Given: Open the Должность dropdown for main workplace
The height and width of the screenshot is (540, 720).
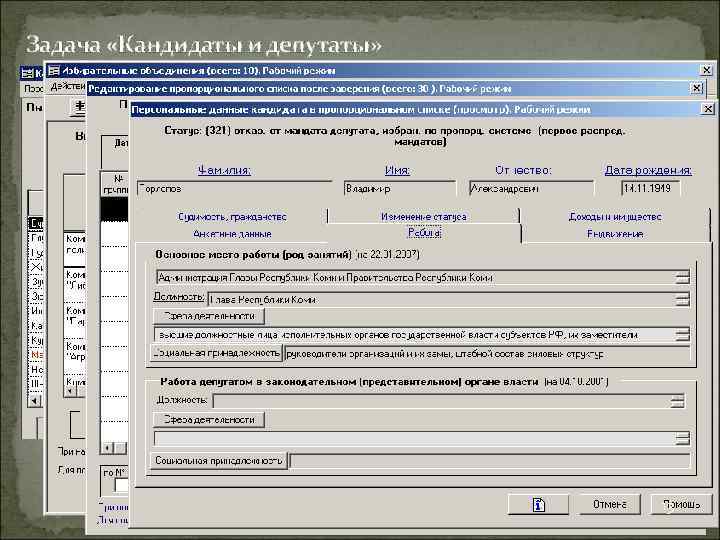Looking at the screenshot, I should click(682, 299).
